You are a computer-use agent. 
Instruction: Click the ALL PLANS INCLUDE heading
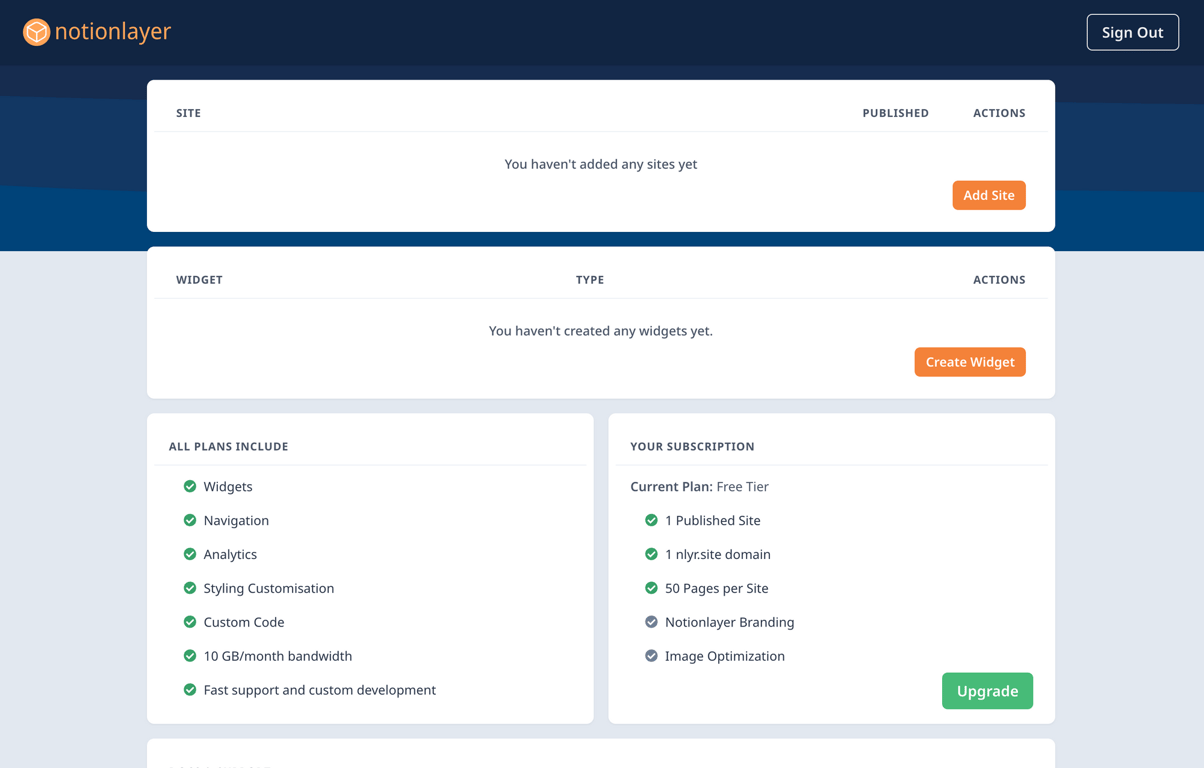228,447
